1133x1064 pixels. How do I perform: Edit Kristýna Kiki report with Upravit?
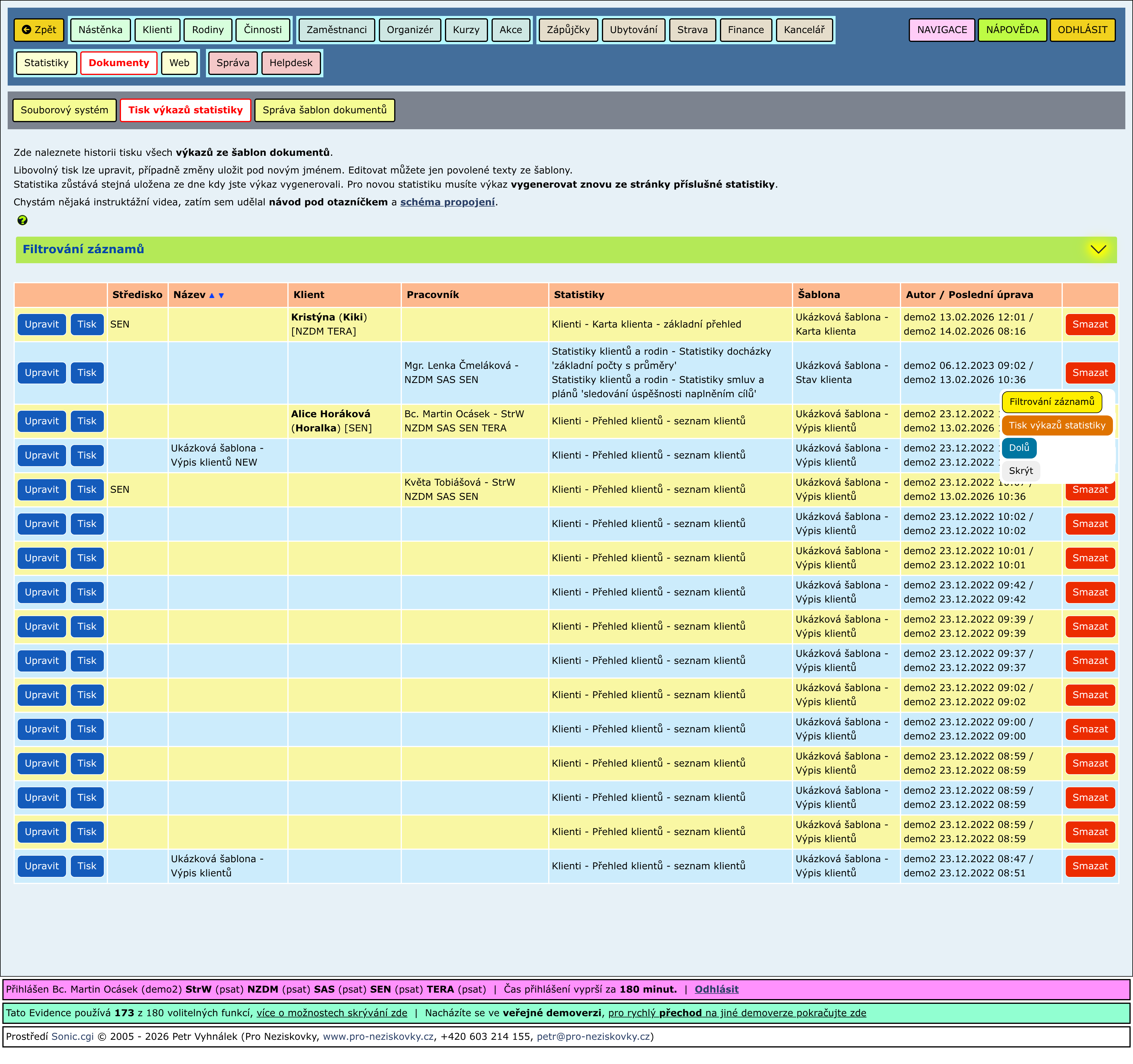[42, 324]
